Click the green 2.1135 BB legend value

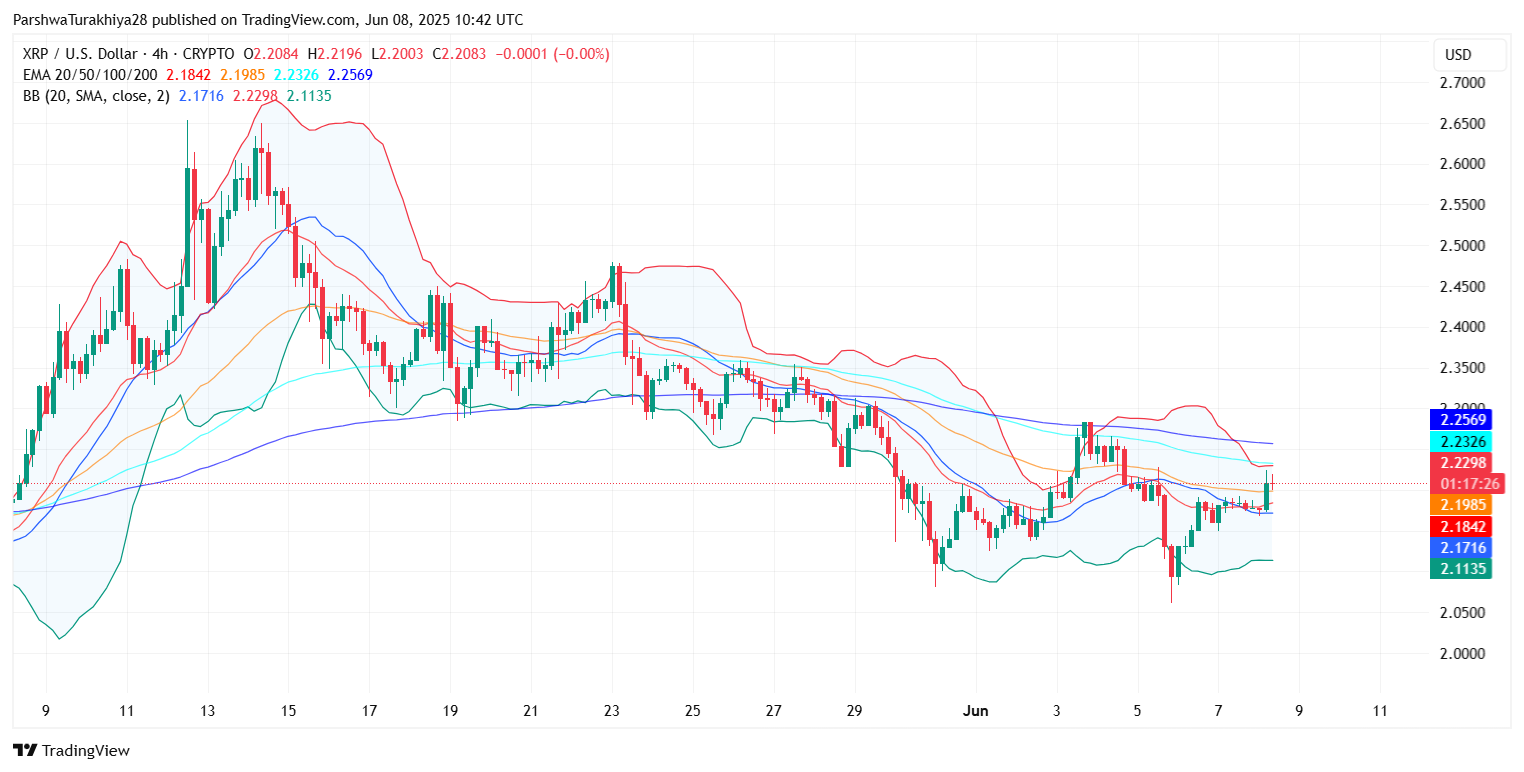309,96
